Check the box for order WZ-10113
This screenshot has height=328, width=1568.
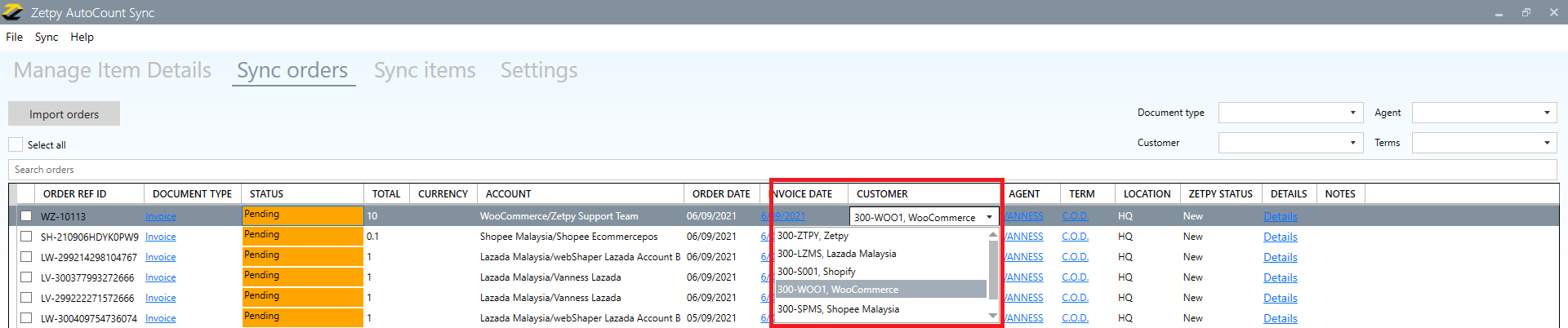26,216
